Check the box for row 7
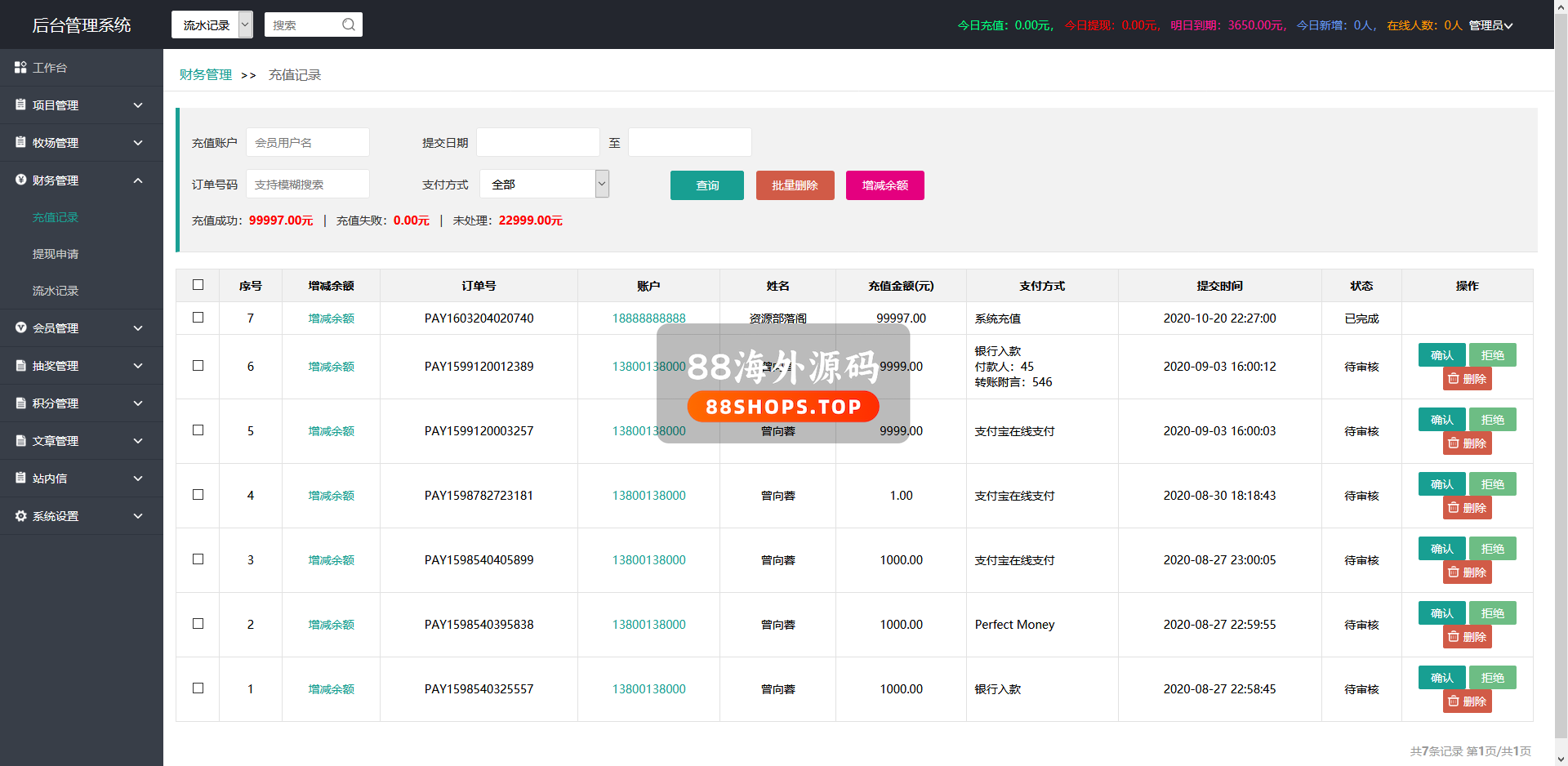 (198, 318)
